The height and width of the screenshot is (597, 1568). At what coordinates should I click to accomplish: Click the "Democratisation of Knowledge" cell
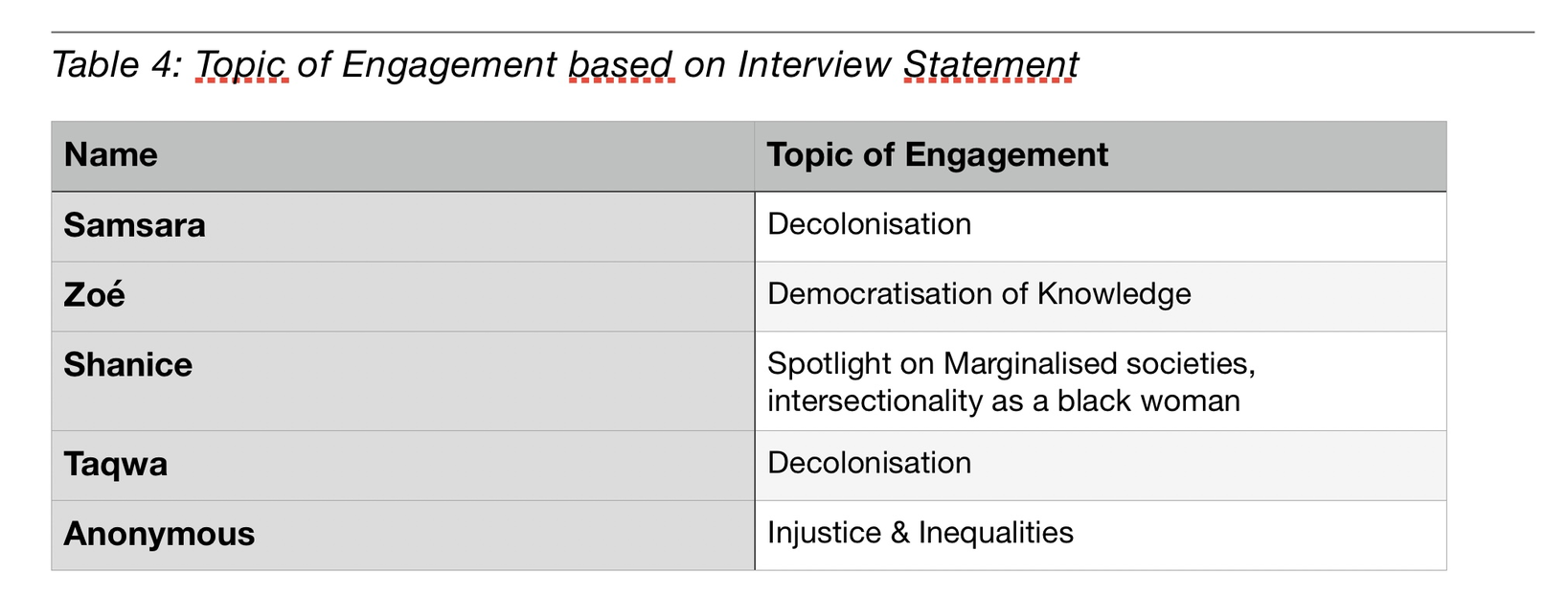coord(979,294)
